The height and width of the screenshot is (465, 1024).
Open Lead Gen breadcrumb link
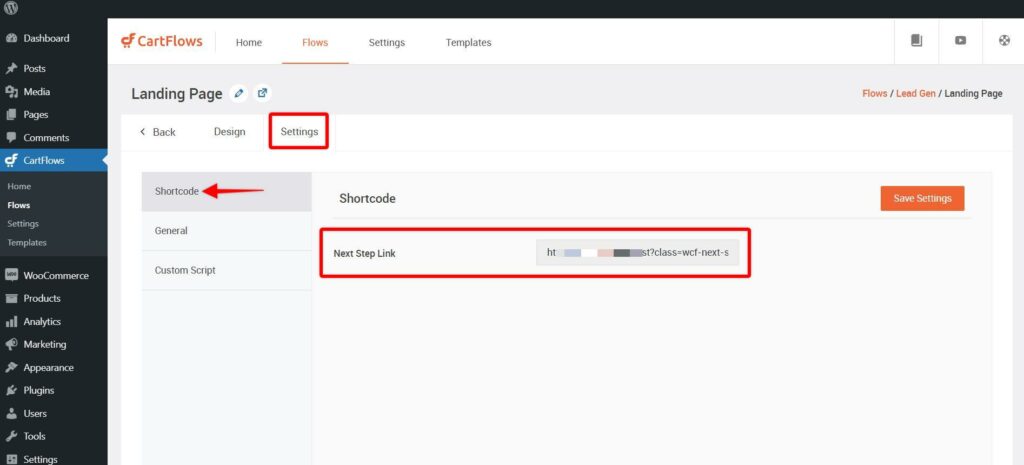pos(916,93)
